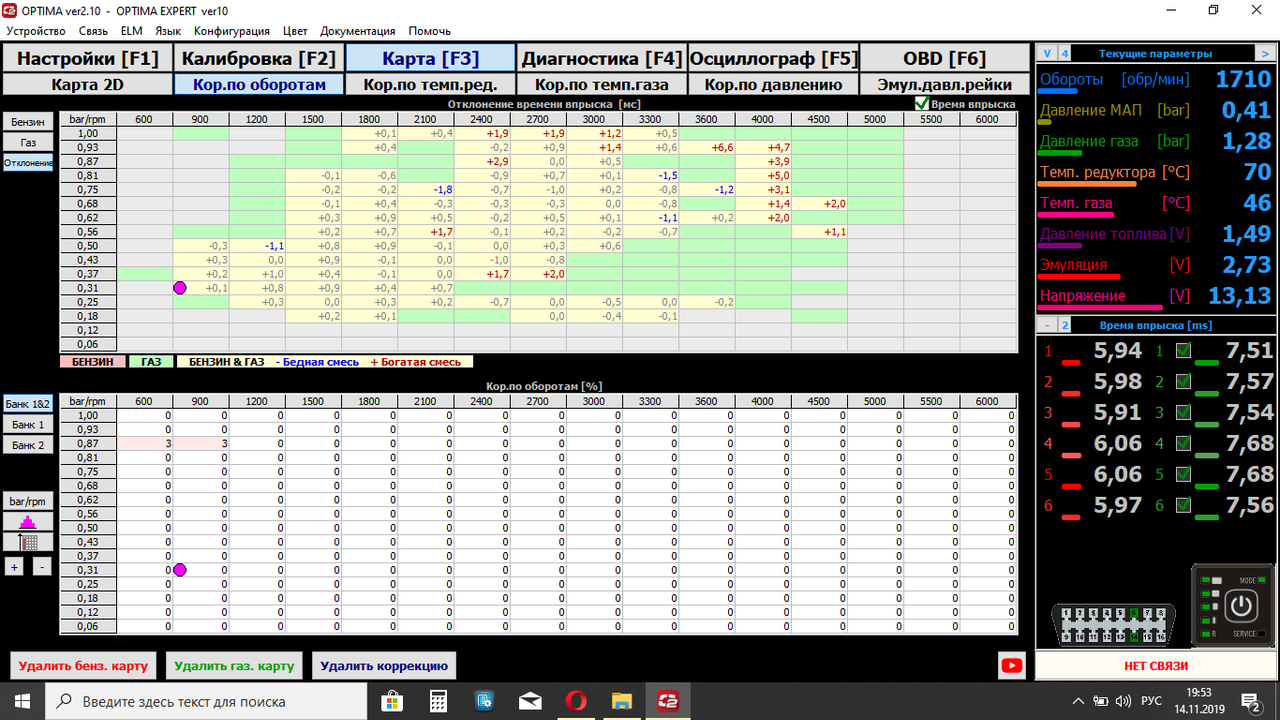Open the Mail app on the taskbar
Screen dimensions: 1280x720
point(530,700)
